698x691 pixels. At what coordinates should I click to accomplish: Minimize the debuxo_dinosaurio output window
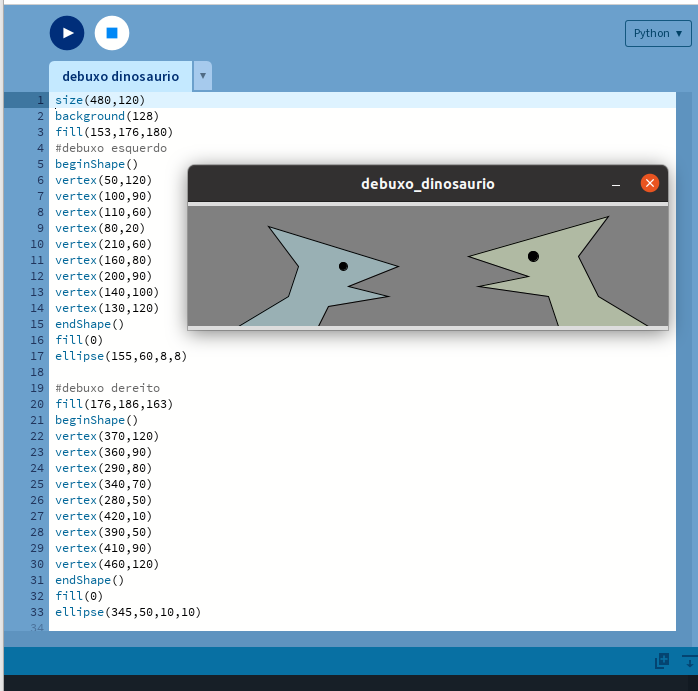tap(616, 184)
